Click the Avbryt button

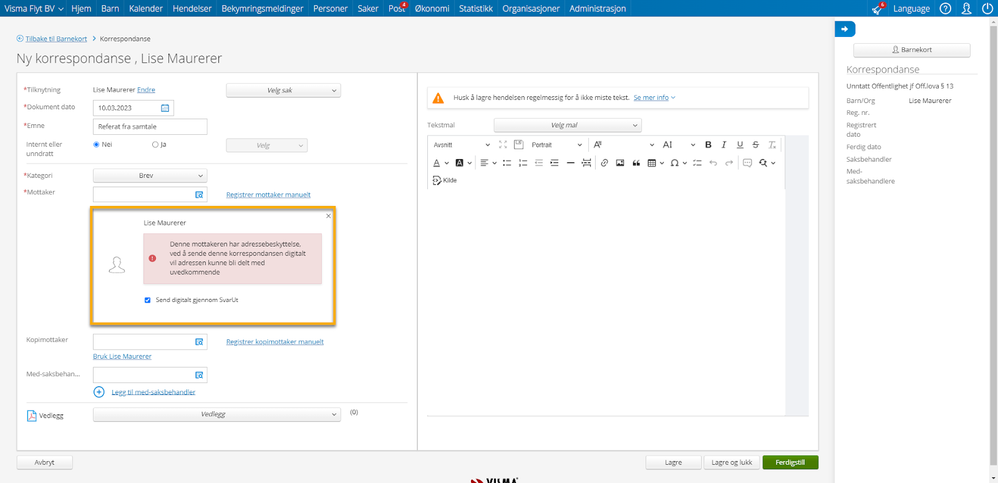45,463
